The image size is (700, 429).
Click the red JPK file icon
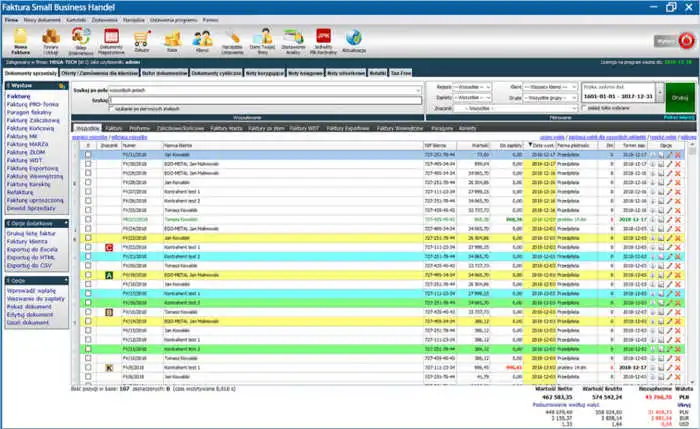[322, 38]
